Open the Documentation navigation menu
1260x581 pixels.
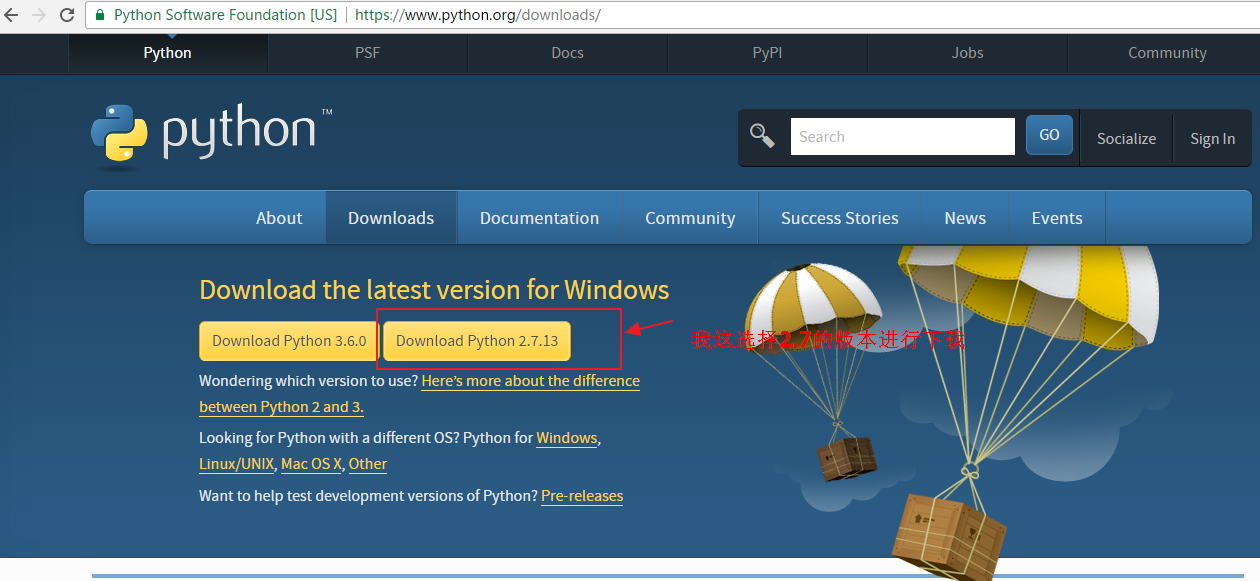(x=539, y=218)
